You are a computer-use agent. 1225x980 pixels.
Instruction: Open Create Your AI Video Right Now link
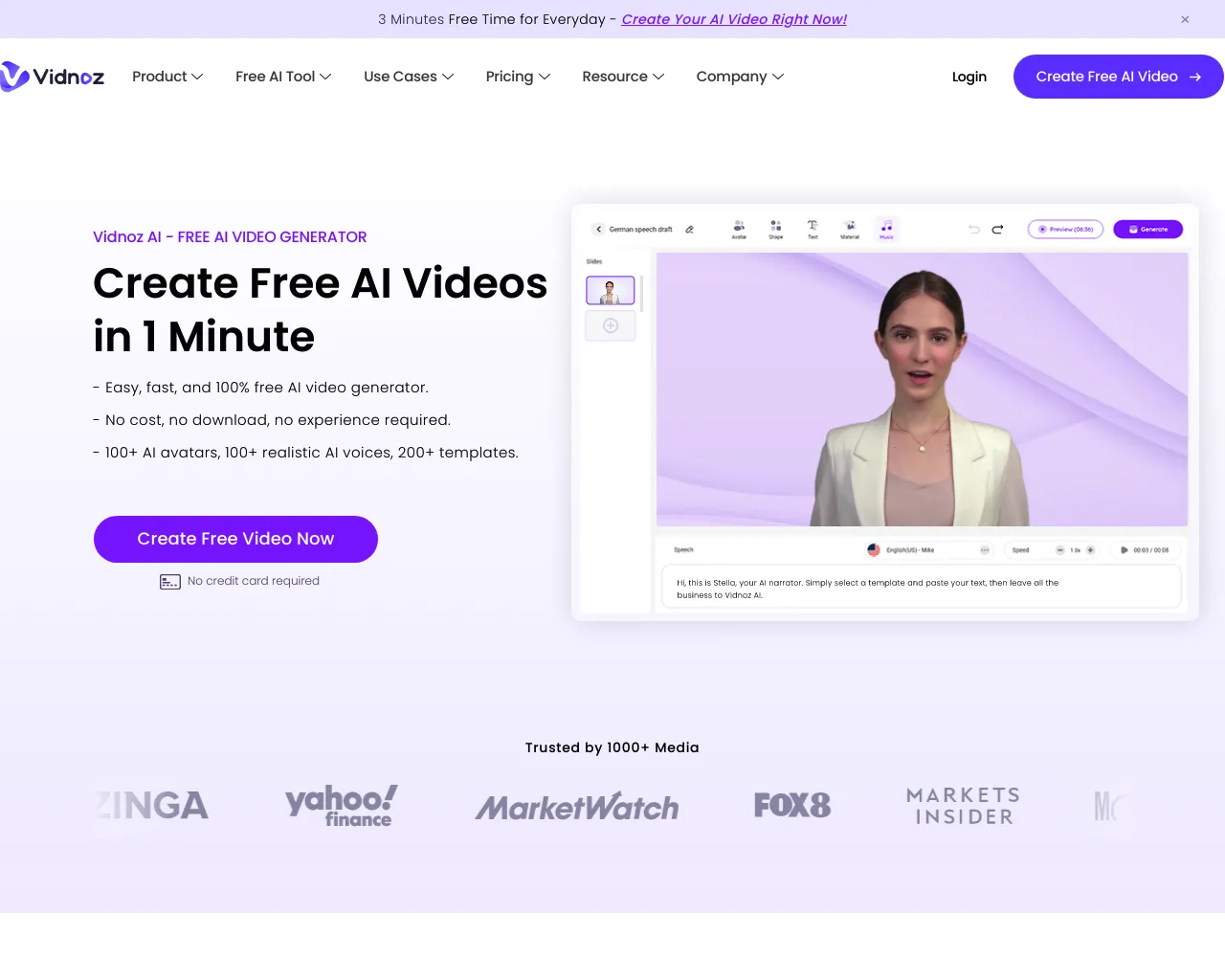pyautogui.click(x=734, y=19)
